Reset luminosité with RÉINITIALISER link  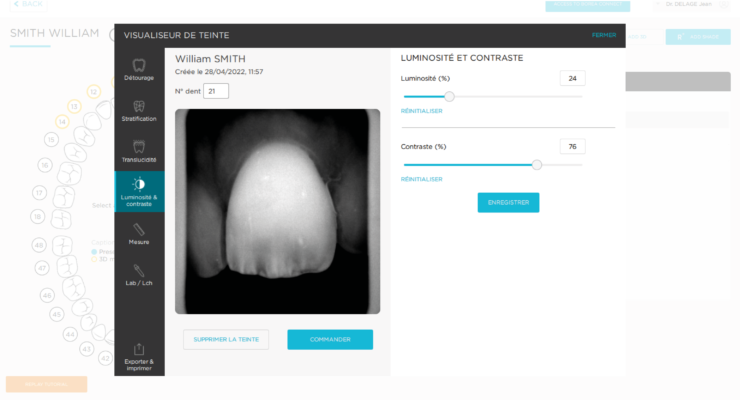tap(421, 111)
